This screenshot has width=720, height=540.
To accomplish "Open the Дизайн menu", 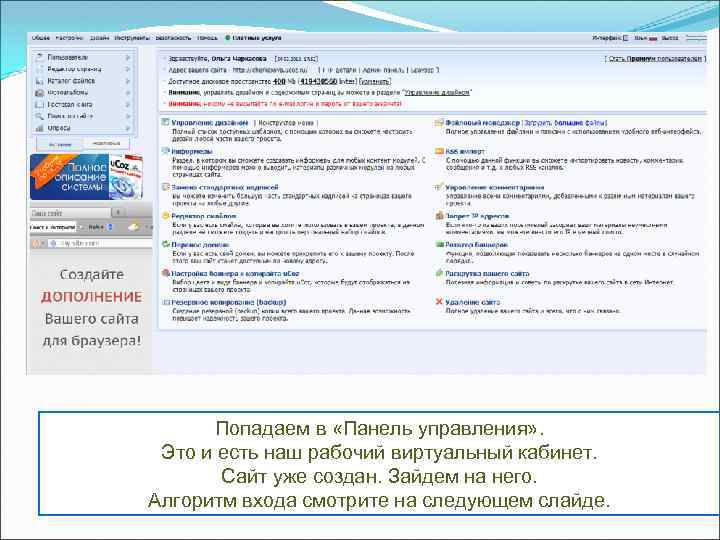I will pos(99,38).
